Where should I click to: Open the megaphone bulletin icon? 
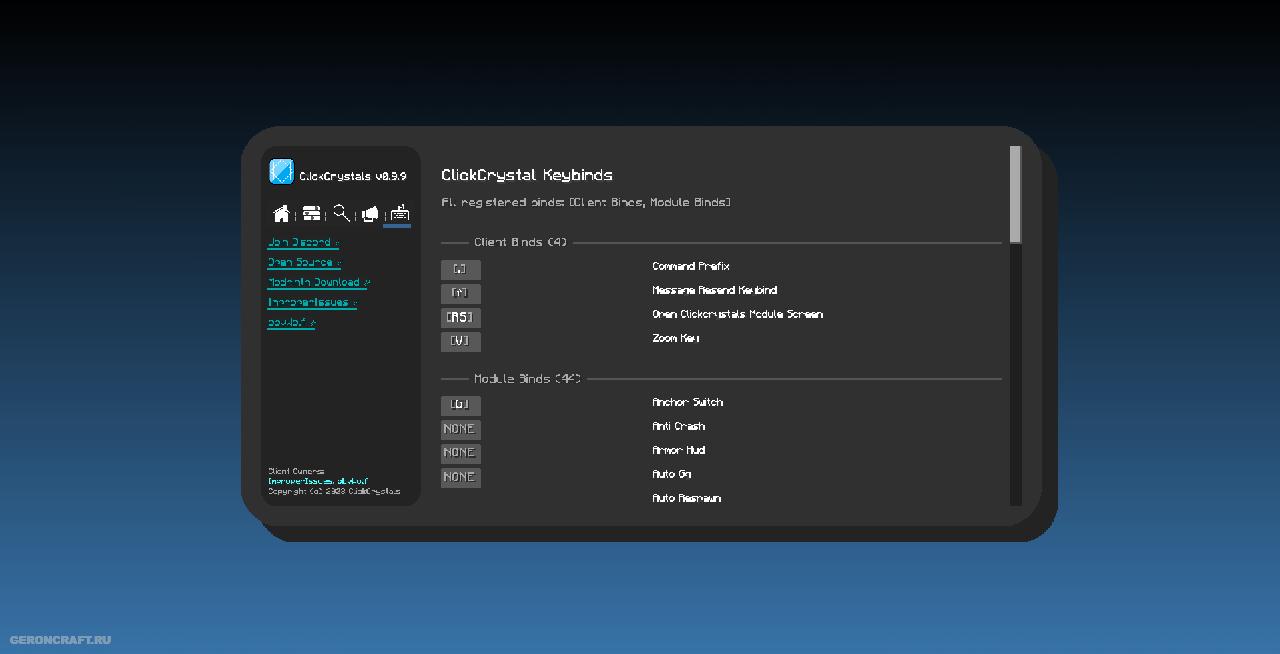coord(370,214)
